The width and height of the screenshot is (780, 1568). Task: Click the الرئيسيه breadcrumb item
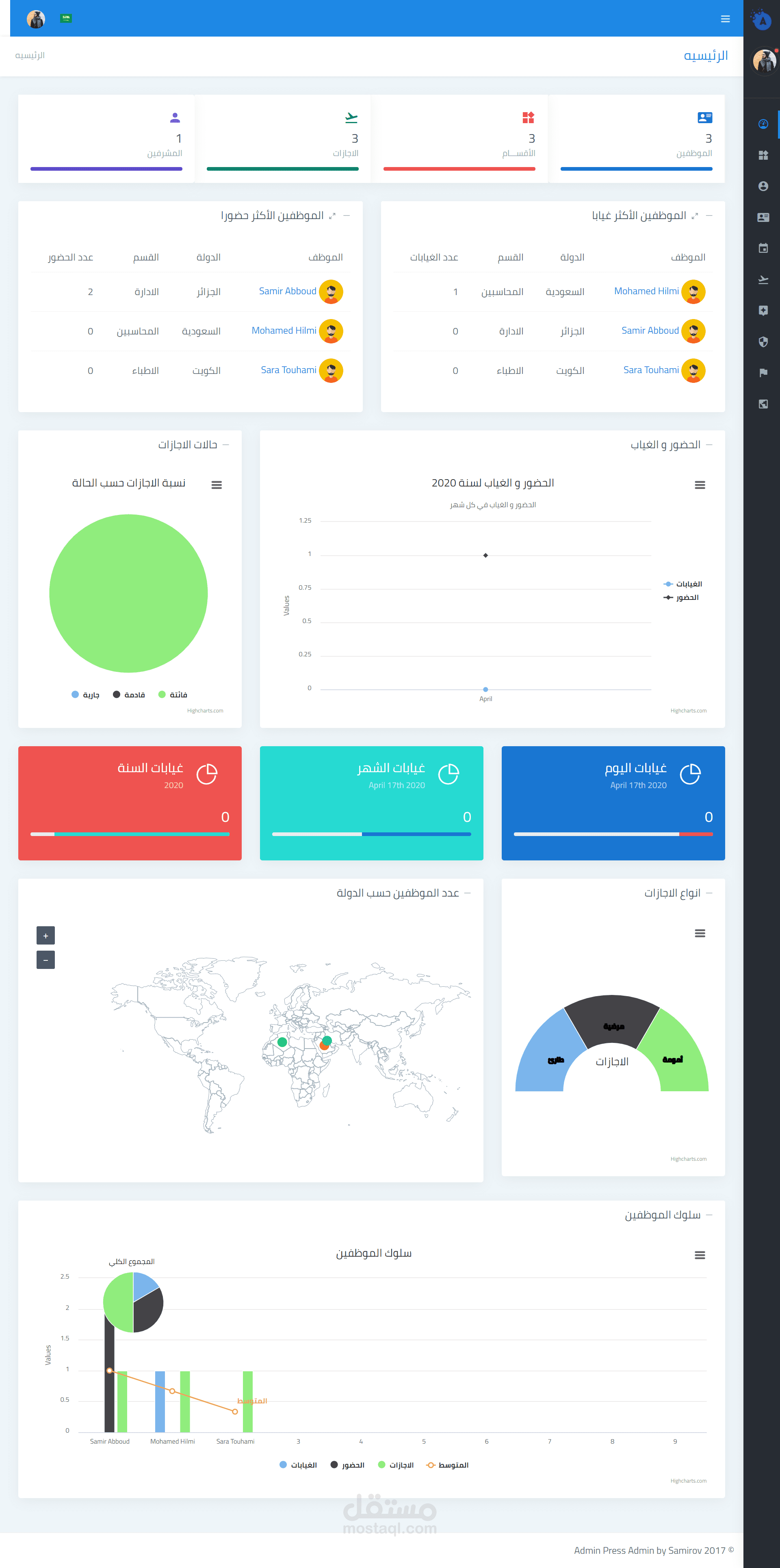30,55
